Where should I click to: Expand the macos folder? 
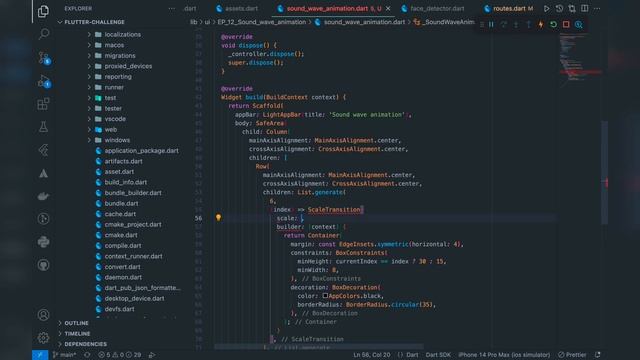coord(114,45)
